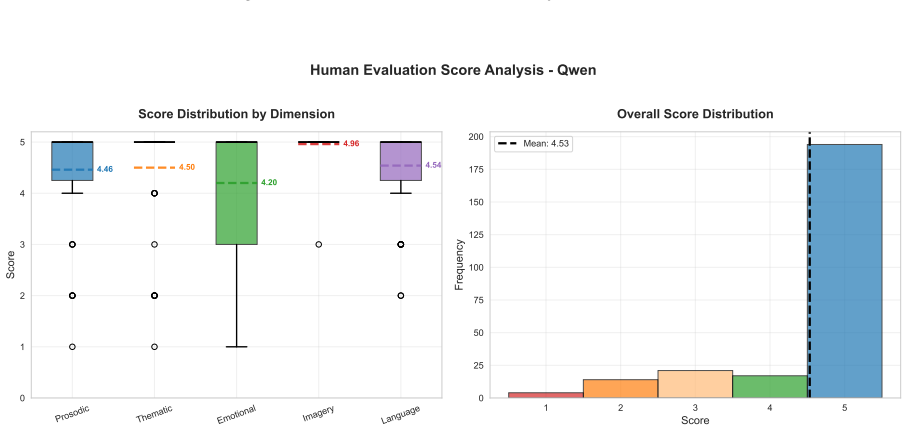Click the "200" tick on the Frequency axis

point(477,137)
